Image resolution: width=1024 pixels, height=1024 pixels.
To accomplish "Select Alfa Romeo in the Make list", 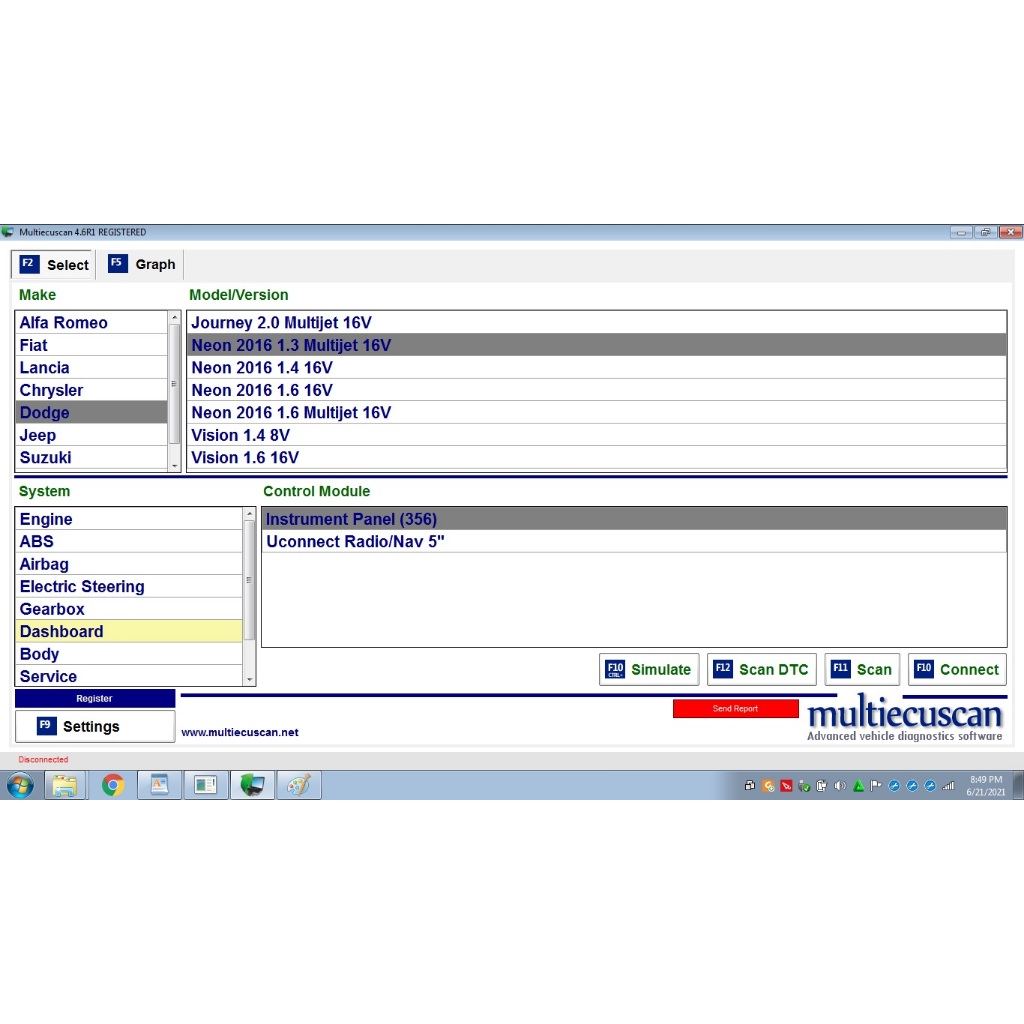I will coord(91,323).
